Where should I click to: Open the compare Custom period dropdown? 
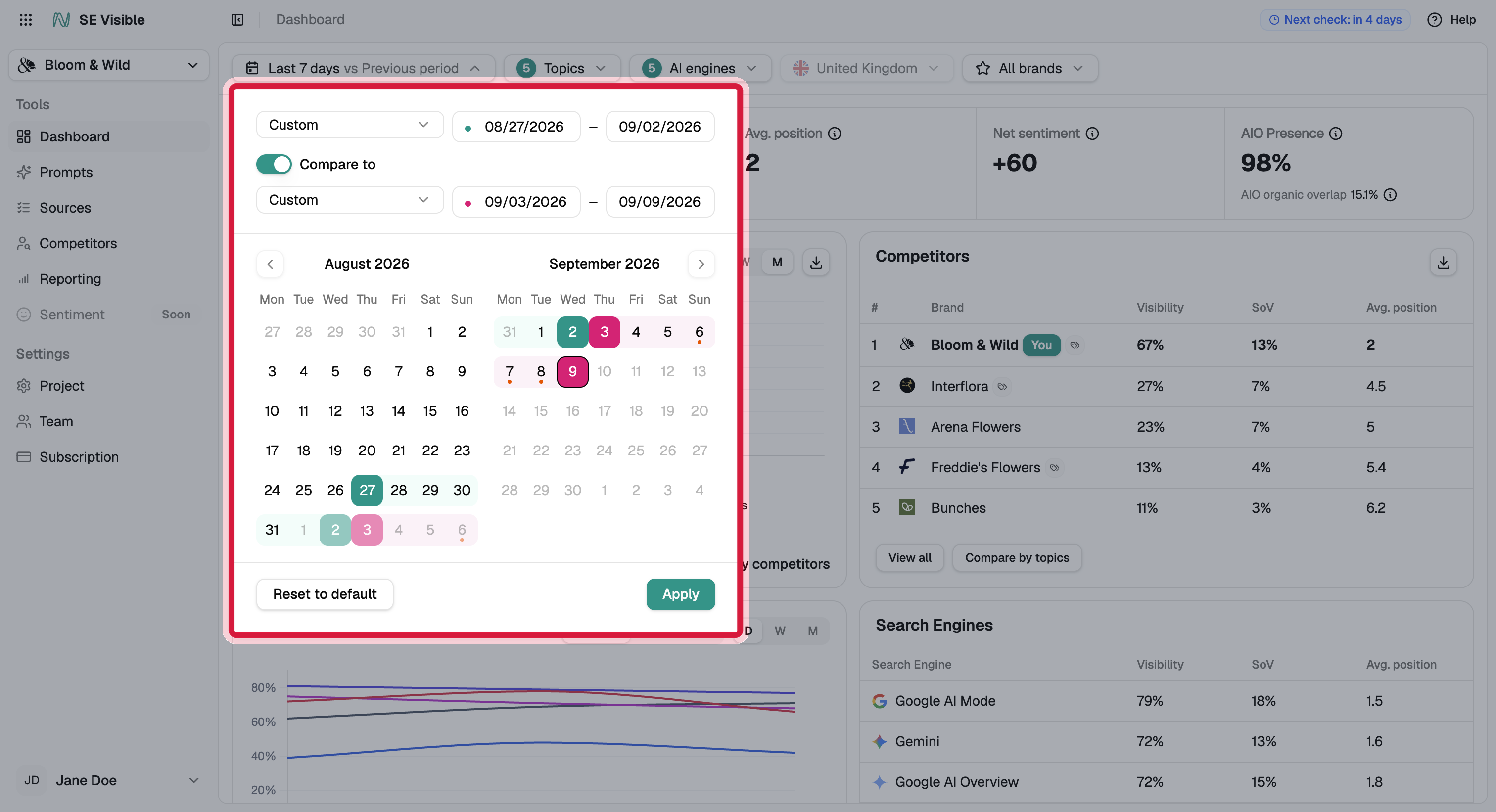pos(350,200)
